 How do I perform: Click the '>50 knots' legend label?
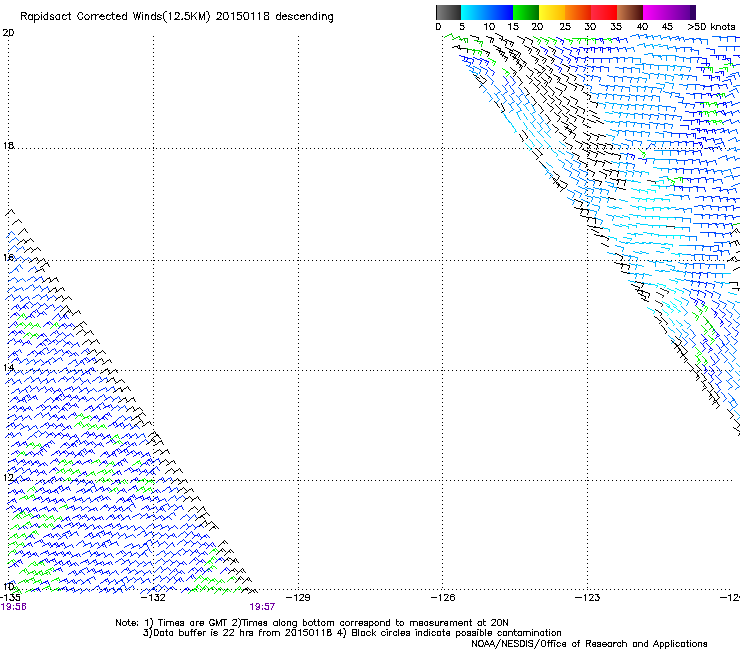coord(711,27)
